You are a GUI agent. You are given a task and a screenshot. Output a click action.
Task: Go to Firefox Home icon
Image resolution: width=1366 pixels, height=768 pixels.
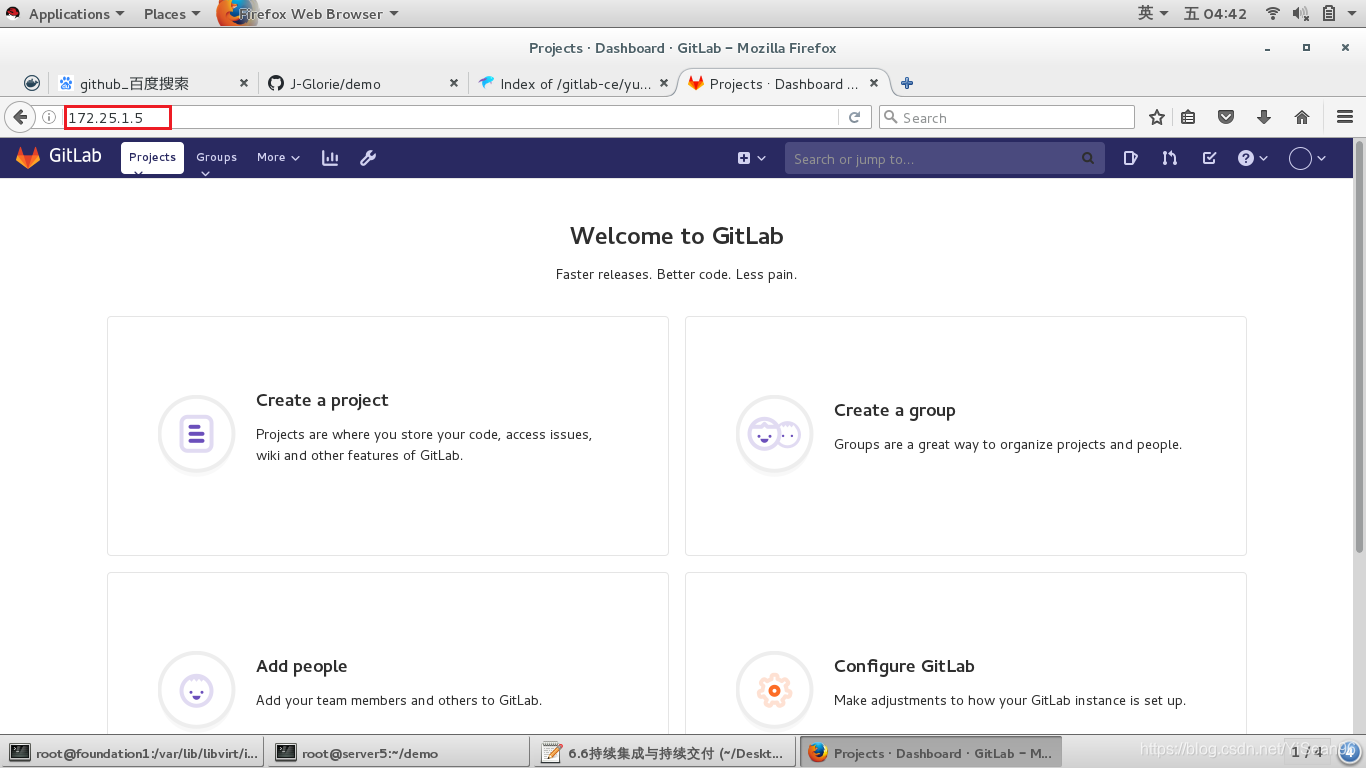(x=1302, y=118)
